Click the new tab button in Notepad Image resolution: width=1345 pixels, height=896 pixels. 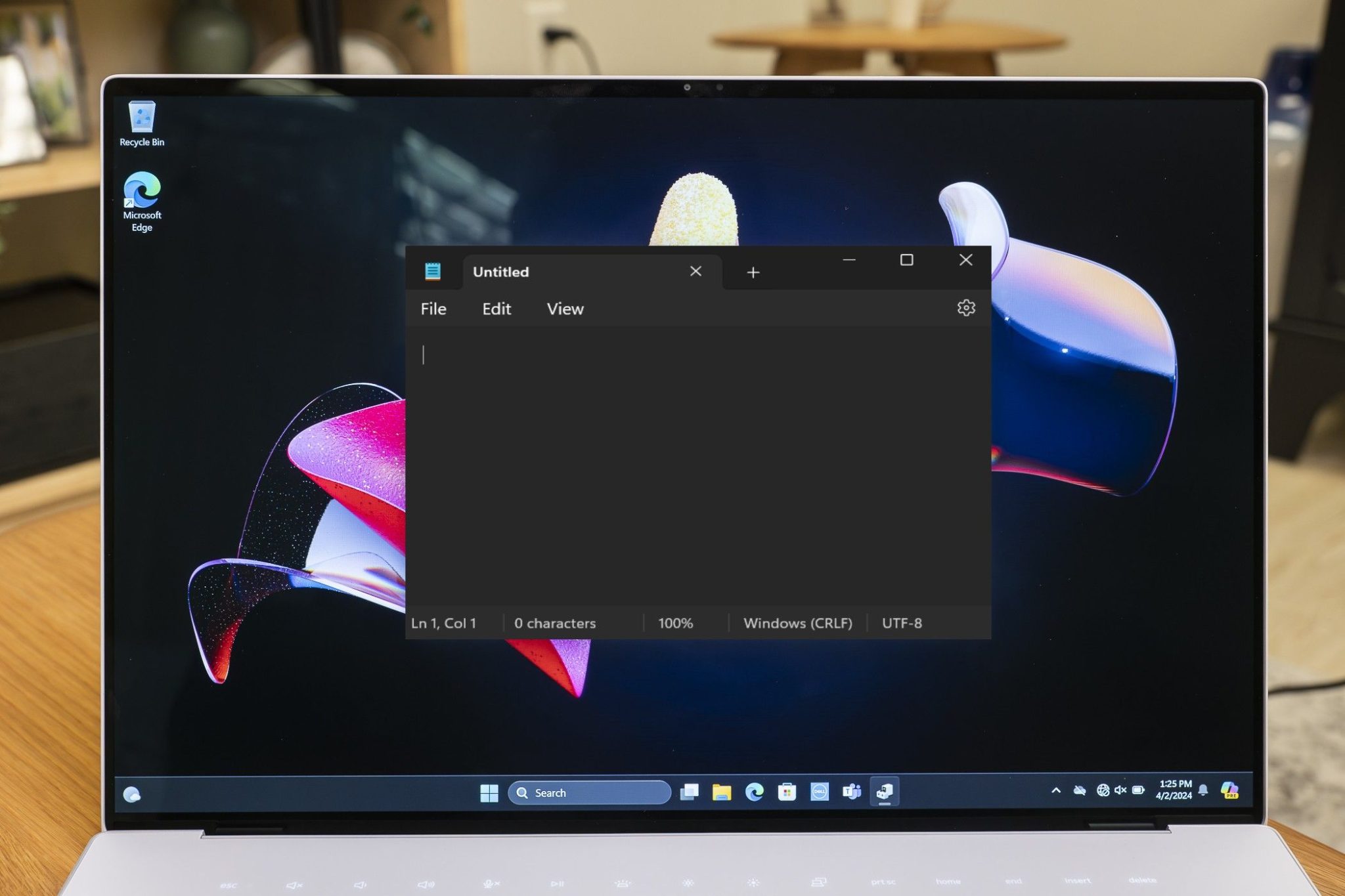[x=754, y=272]
